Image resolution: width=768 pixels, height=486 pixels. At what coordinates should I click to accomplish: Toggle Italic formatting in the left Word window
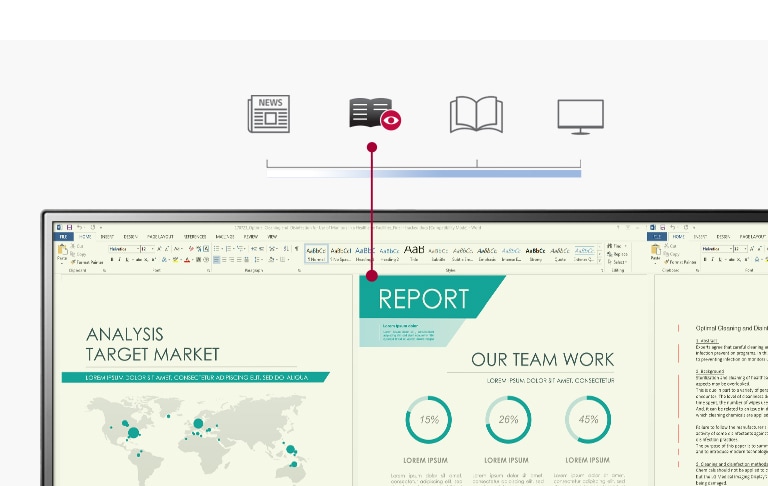click(119, 260)
